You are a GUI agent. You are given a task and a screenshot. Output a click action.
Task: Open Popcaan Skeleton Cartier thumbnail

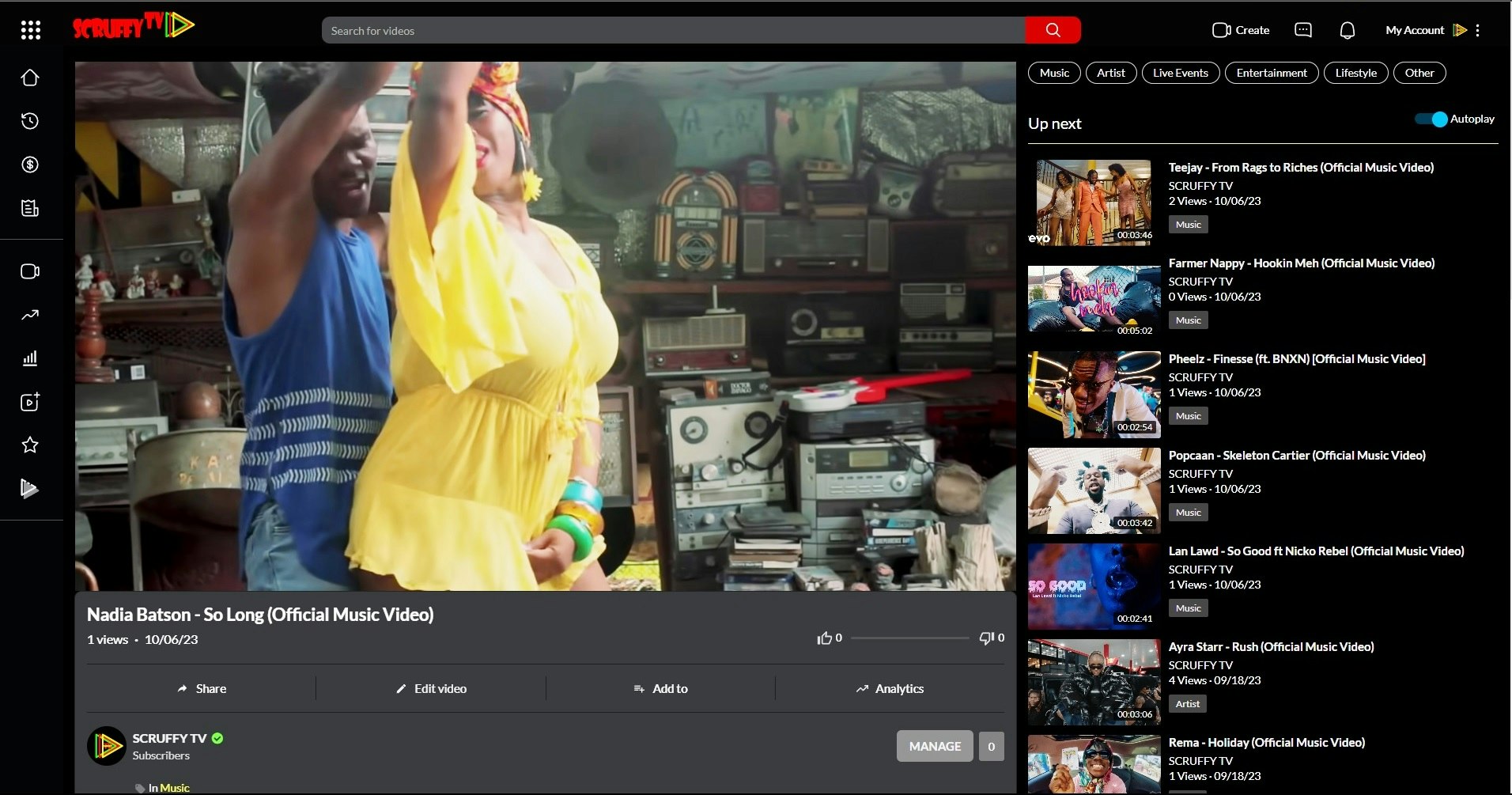pyautogui.click(x=1094, y=490)
